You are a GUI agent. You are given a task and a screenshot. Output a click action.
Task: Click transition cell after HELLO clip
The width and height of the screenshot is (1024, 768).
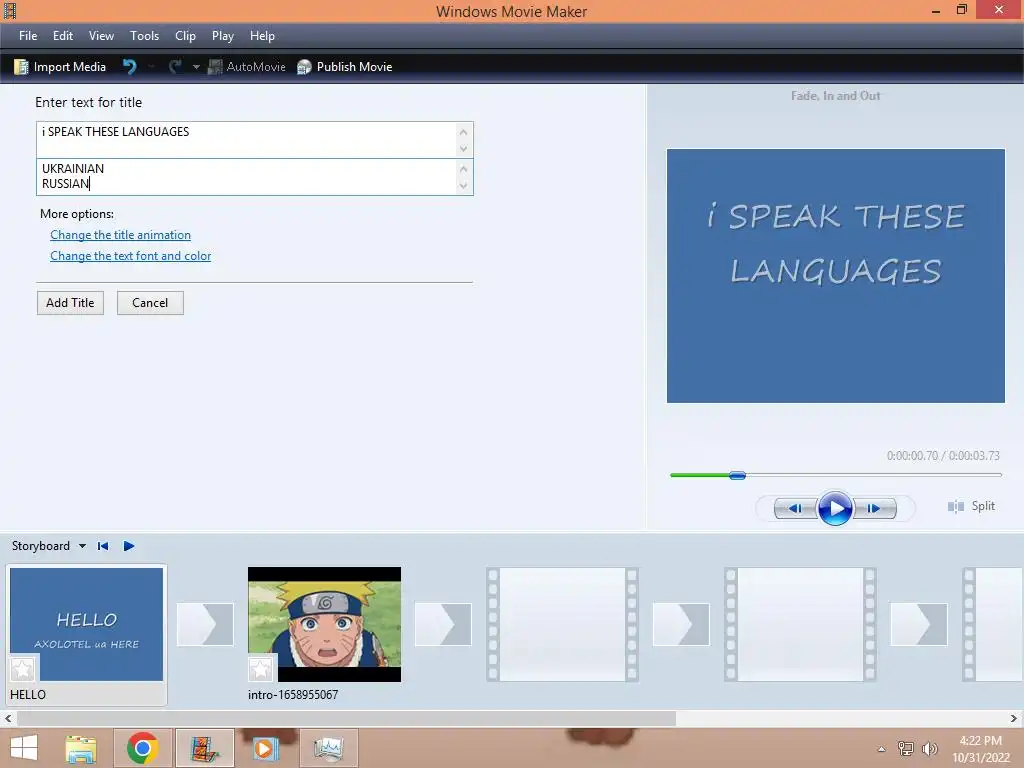click(205, 625)
